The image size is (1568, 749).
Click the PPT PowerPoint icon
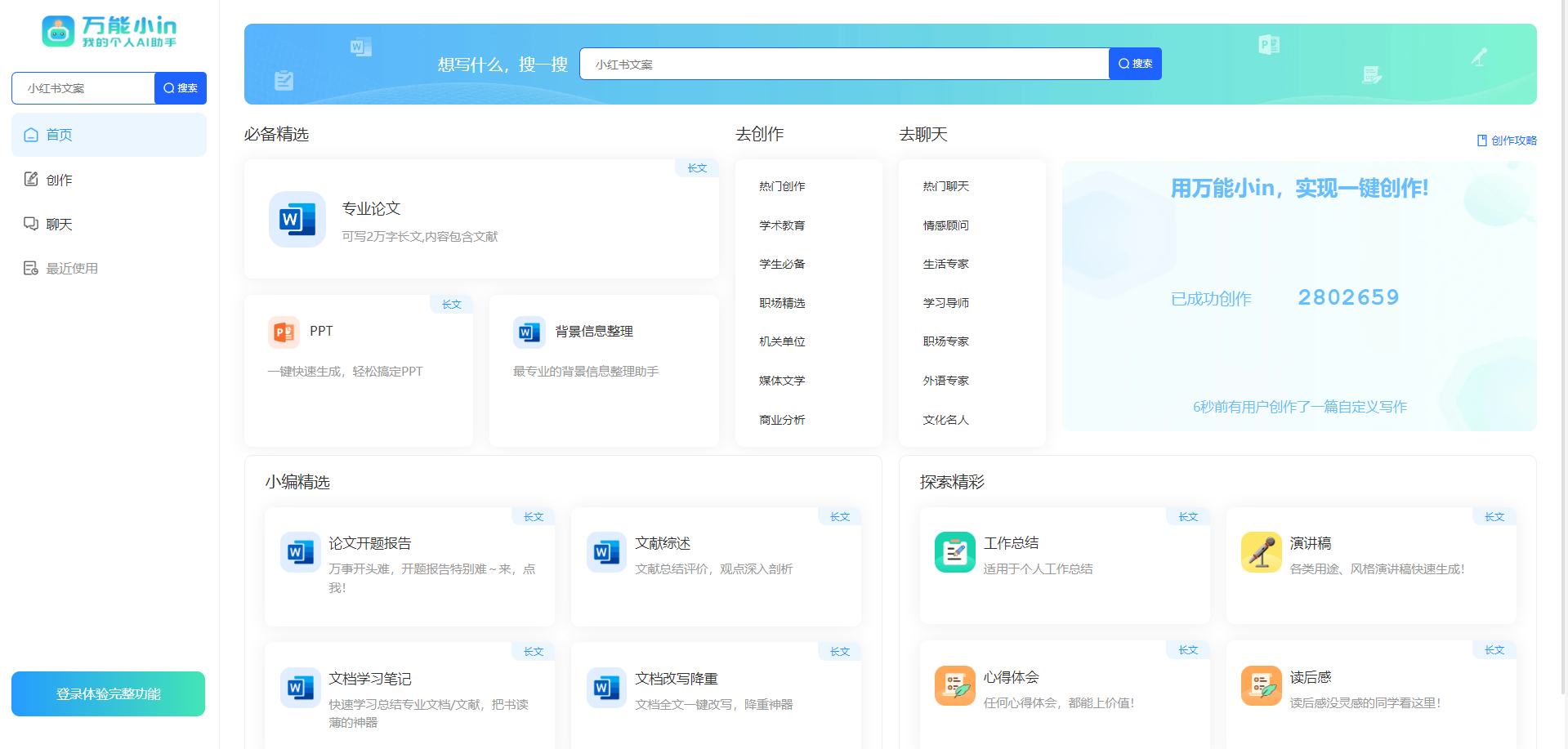point(284,332)
